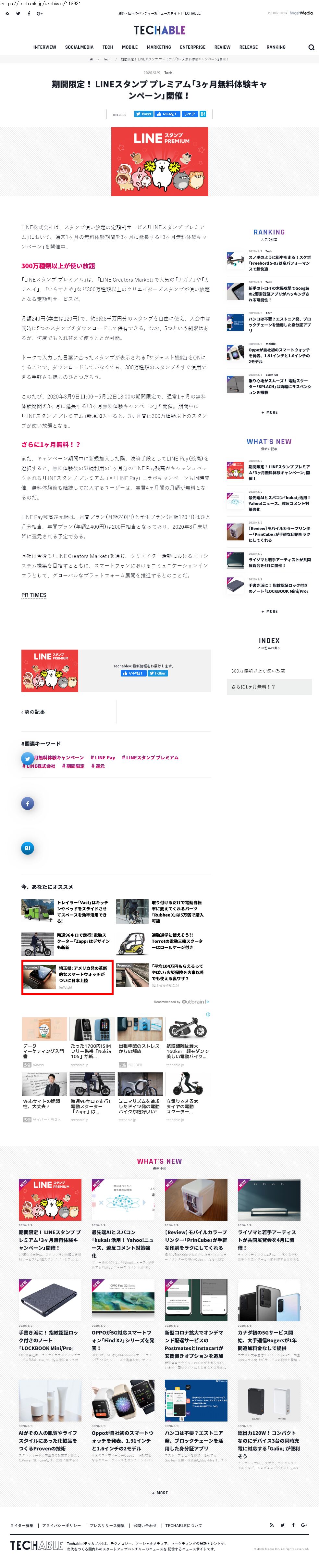The width and height of the screenshot is (319, 1568).
Task: Share via the floating blue Twitter circle
Action: coord(27,758)
